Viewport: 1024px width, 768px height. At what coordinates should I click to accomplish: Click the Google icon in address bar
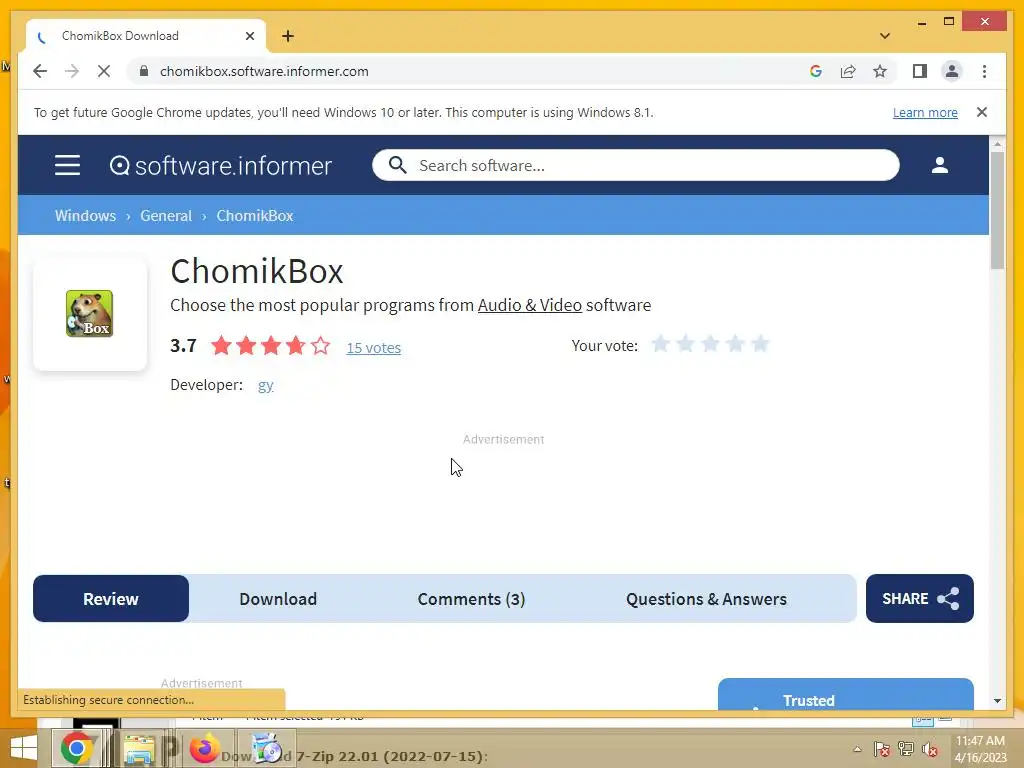(x=816, y=71)
